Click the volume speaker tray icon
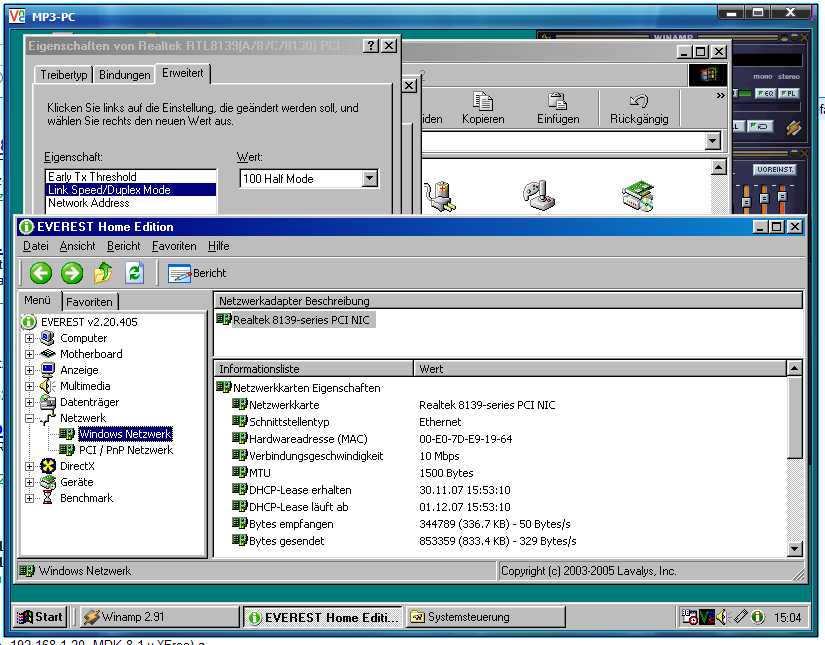825x645 pixels. (721, 617)
